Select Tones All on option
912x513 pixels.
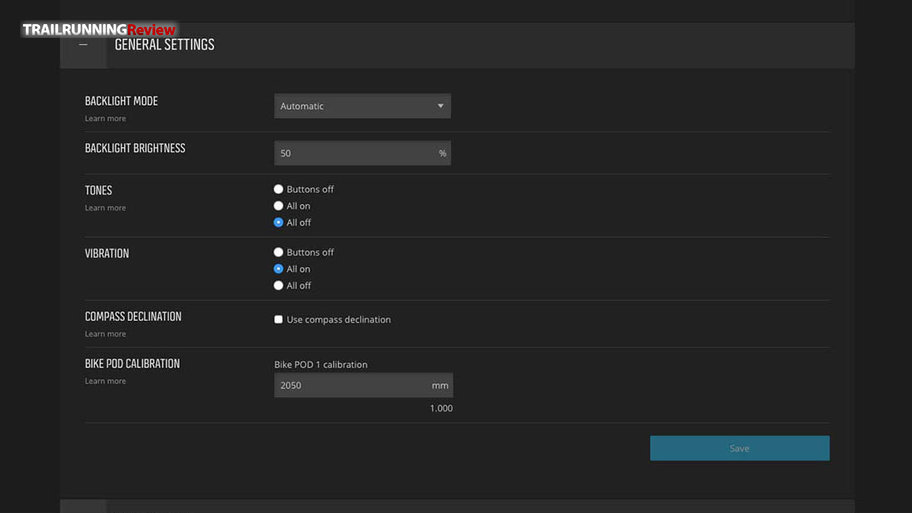(278, 206)
